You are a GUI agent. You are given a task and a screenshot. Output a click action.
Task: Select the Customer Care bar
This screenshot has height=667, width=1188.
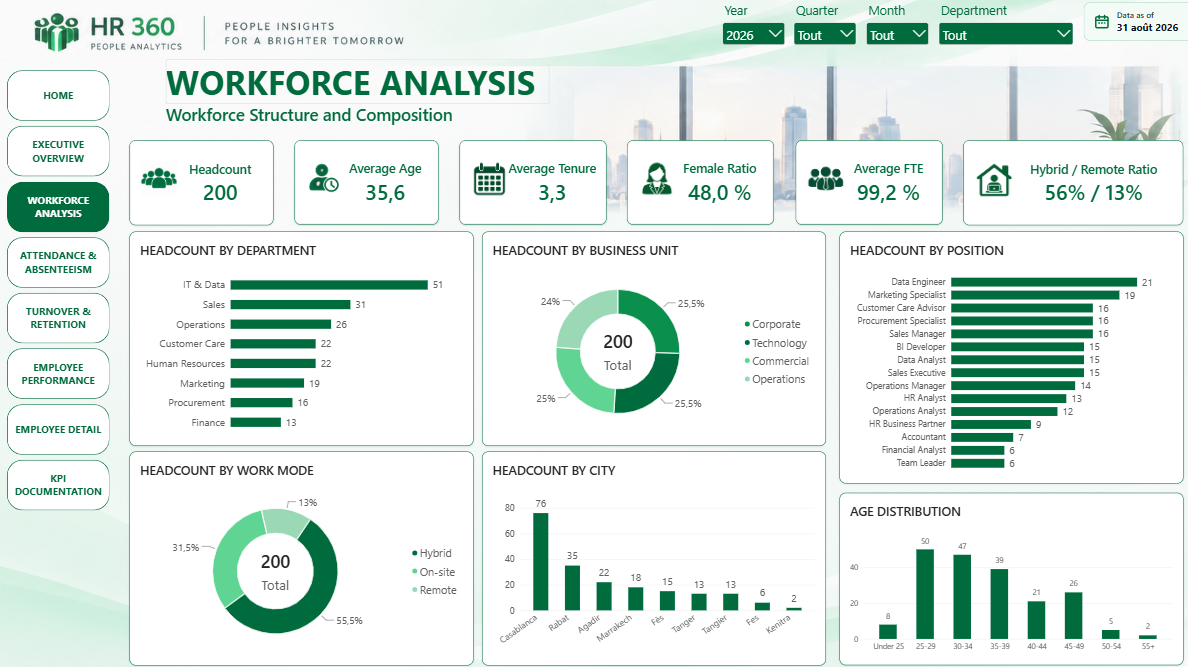(273, 343)
